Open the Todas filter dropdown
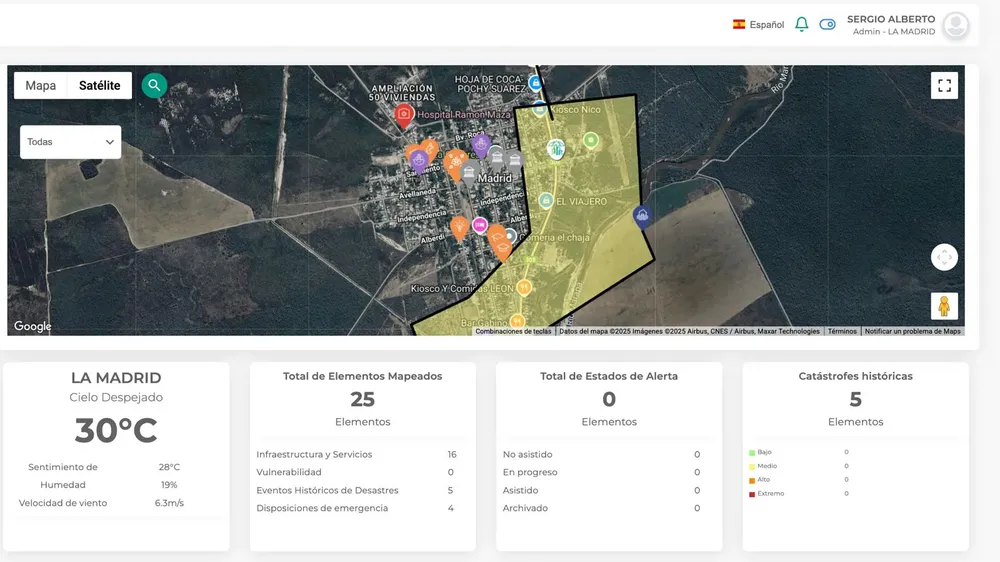Viewport: 1000px width, 562px height. coord(71,142)
